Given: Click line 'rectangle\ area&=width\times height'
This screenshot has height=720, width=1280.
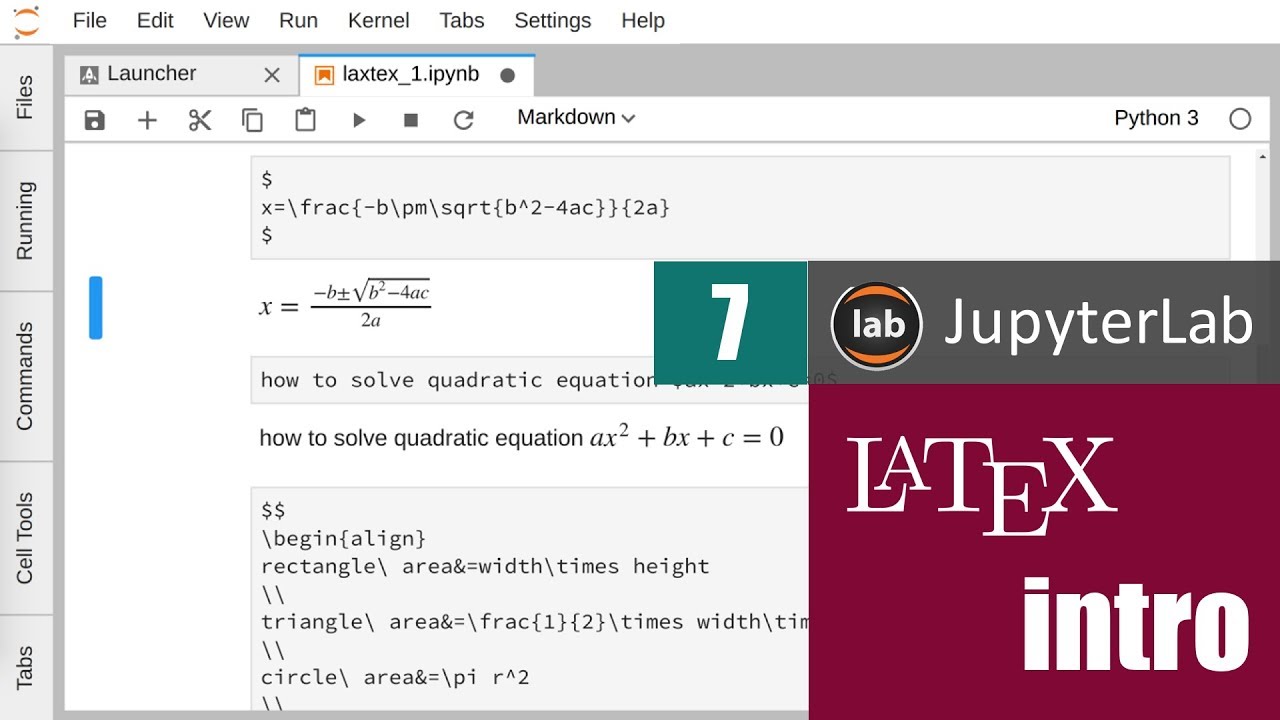Looking at the screenshot, I should [x=485, y=566].
